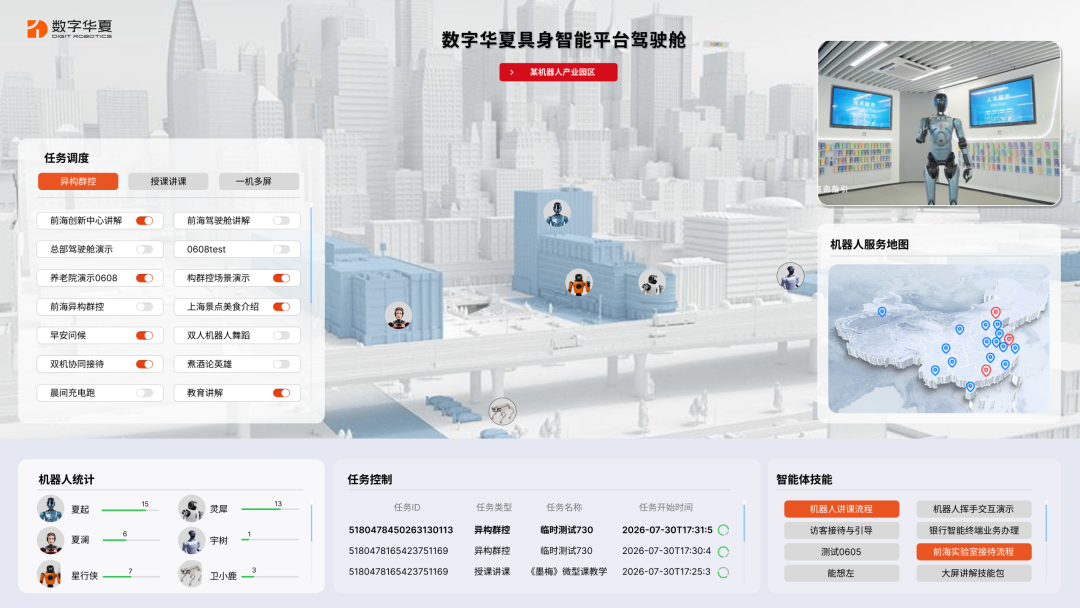The image size is (1080, 608).
Task: Click the status circle for the 《墨梅》微型课教学 task
Action: click(723, 572)
